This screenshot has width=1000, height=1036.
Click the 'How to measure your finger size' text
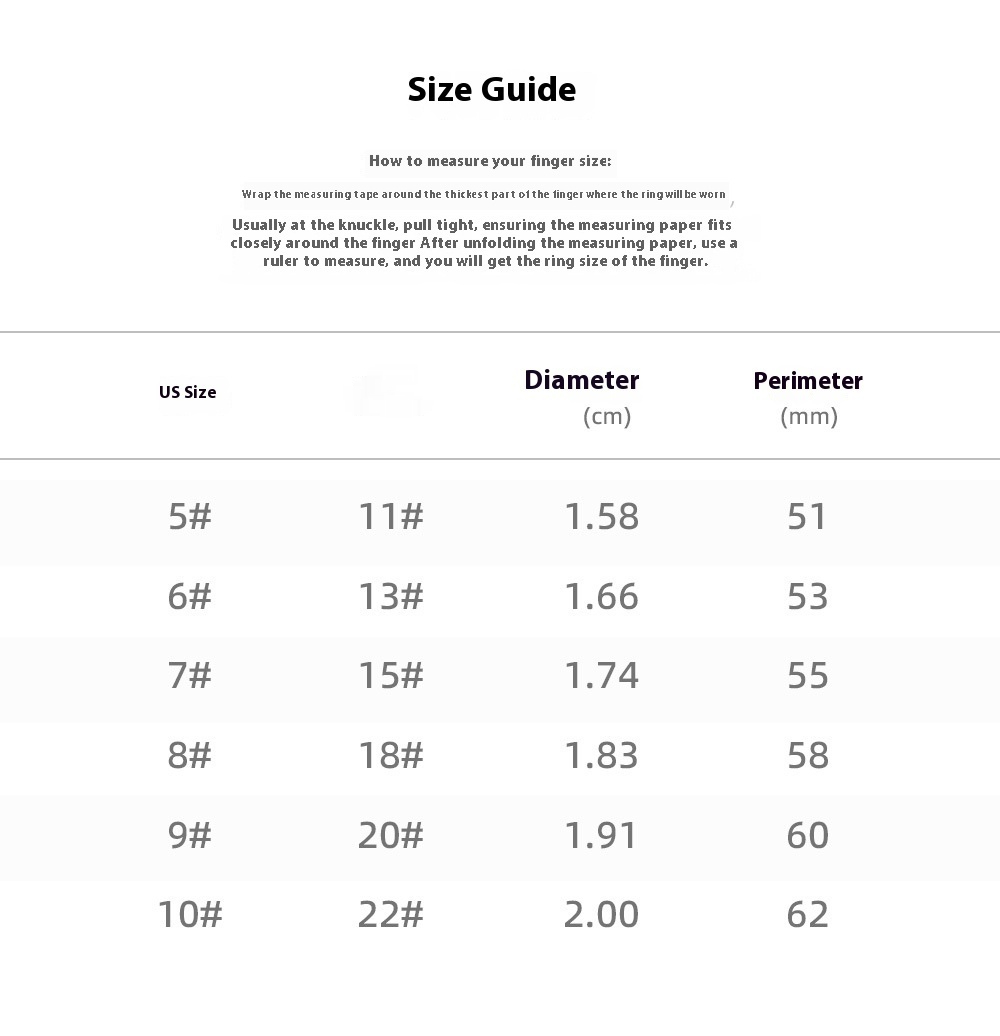coord(490,161)
